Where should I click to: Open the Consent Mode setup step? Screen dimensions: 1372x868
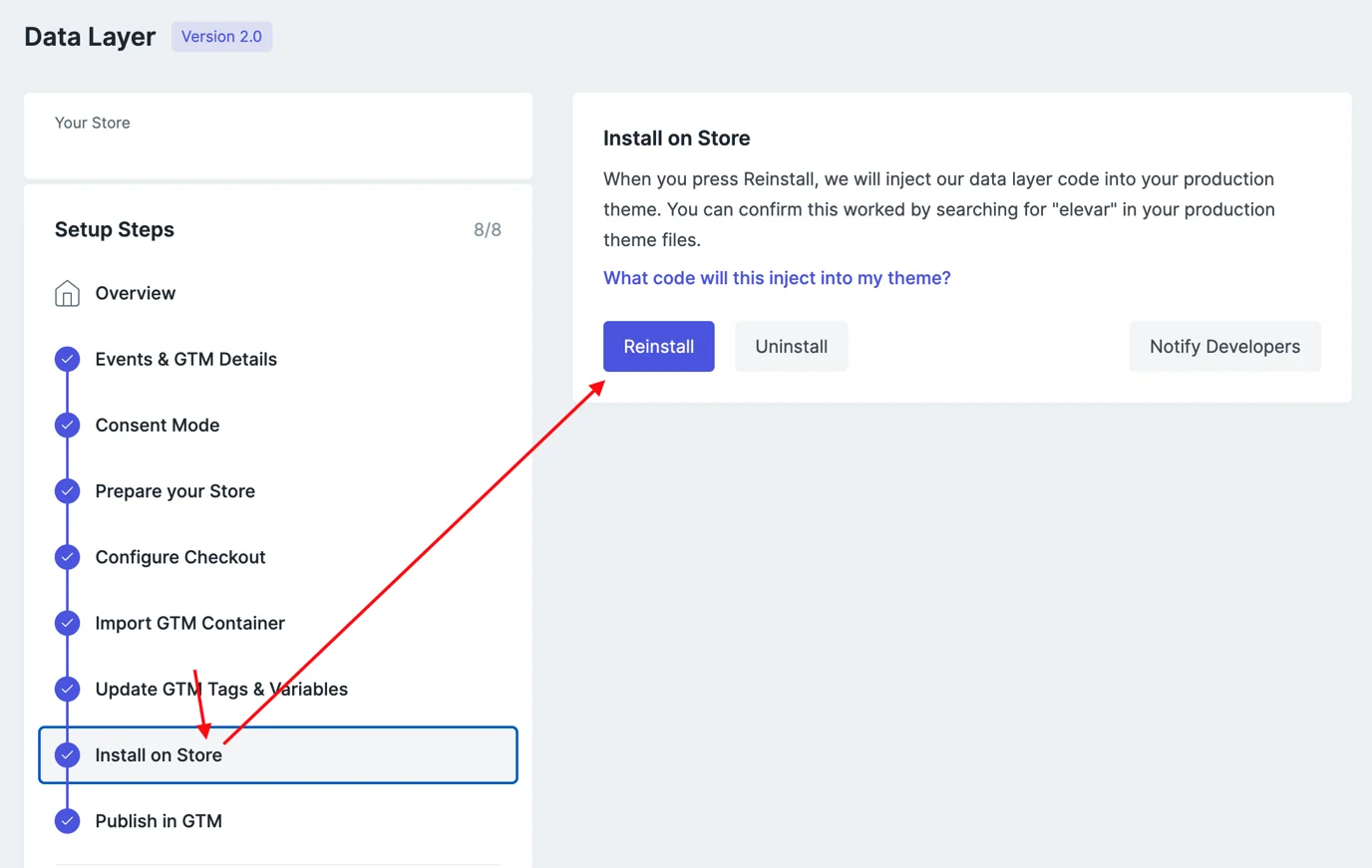click(157, 425)
